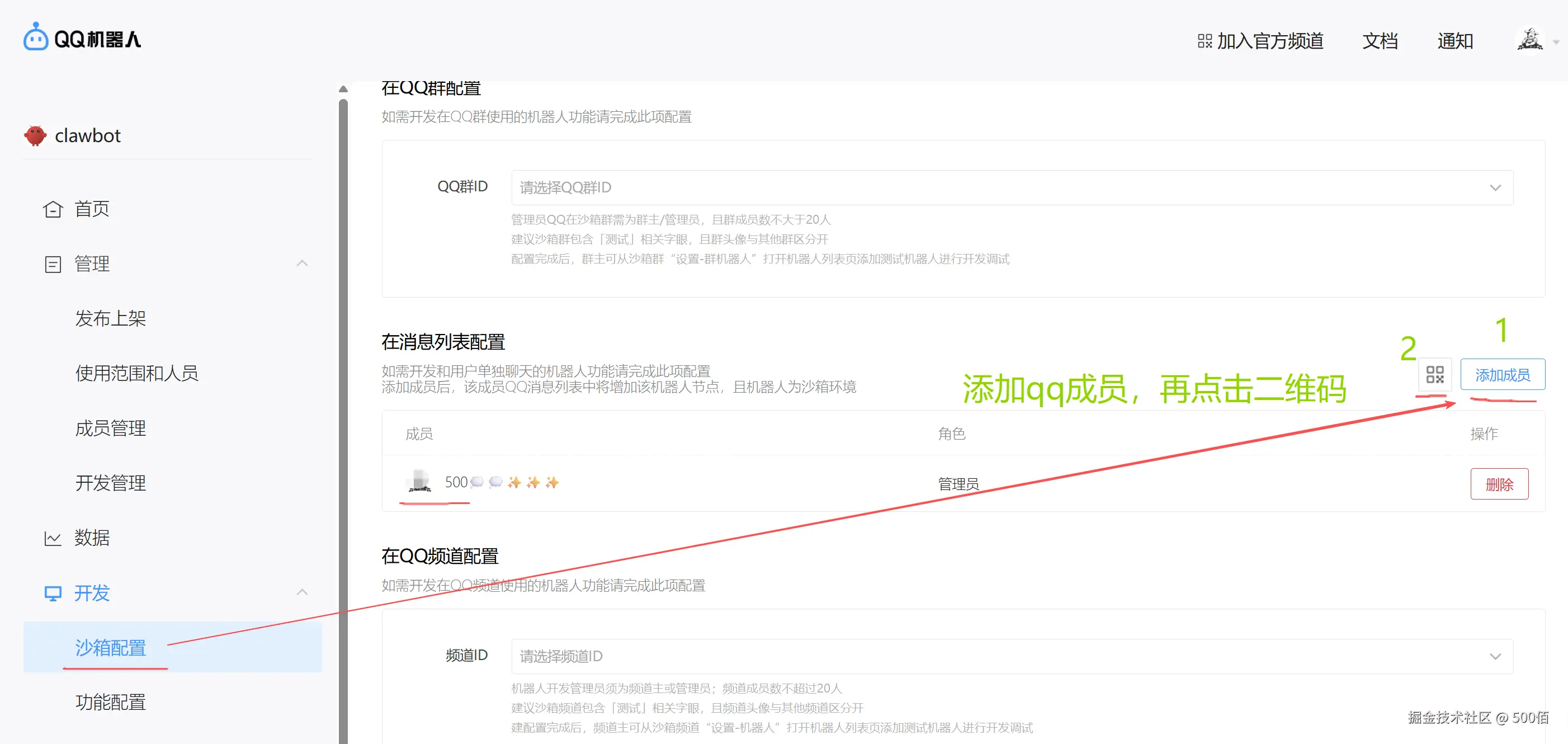
Task: Select 功能配置 in the sidebar menu
Action: pos(111,702)
